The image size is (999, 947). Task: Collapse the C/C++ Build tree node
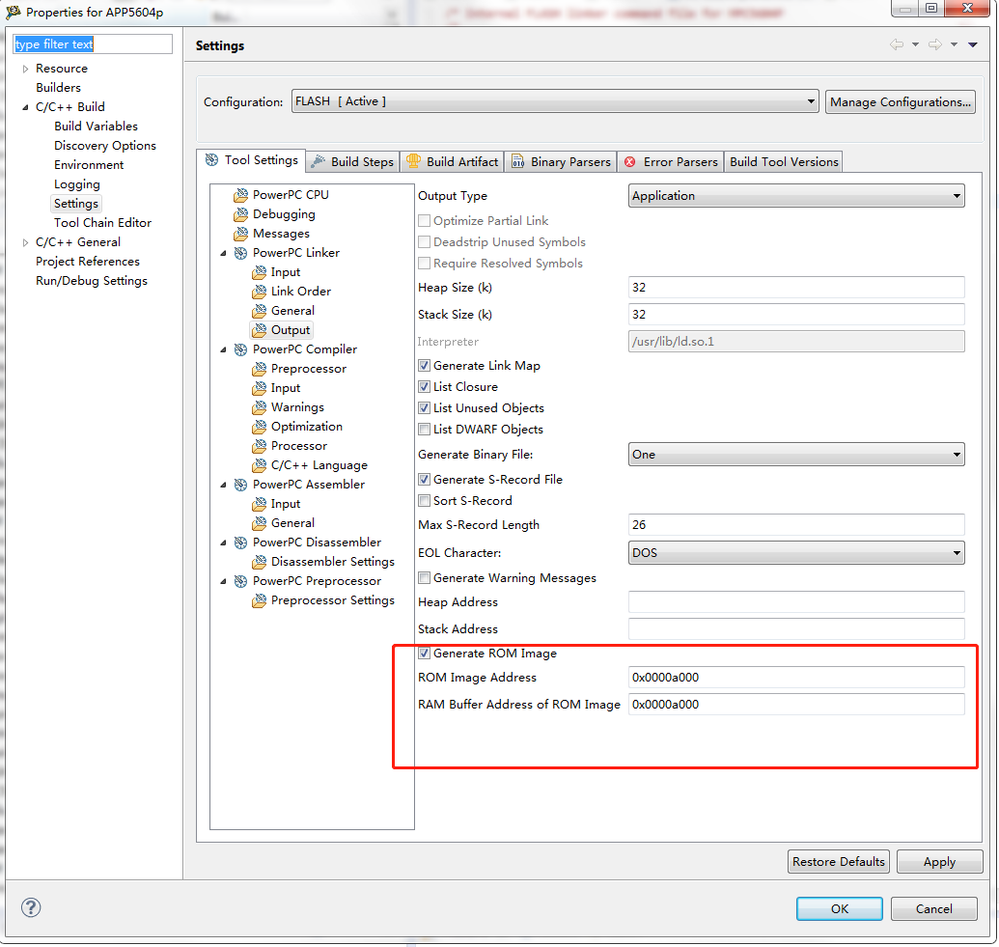point(25,107)
